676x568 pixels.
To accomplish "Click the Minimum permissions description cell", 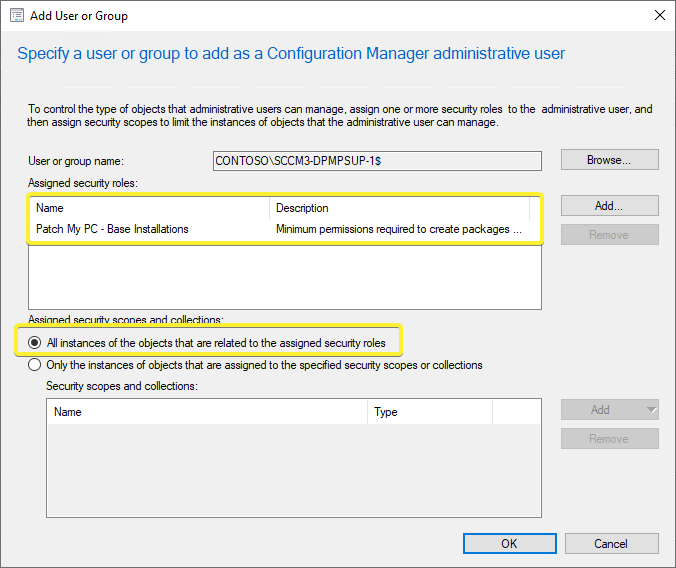I will (399, 229).
